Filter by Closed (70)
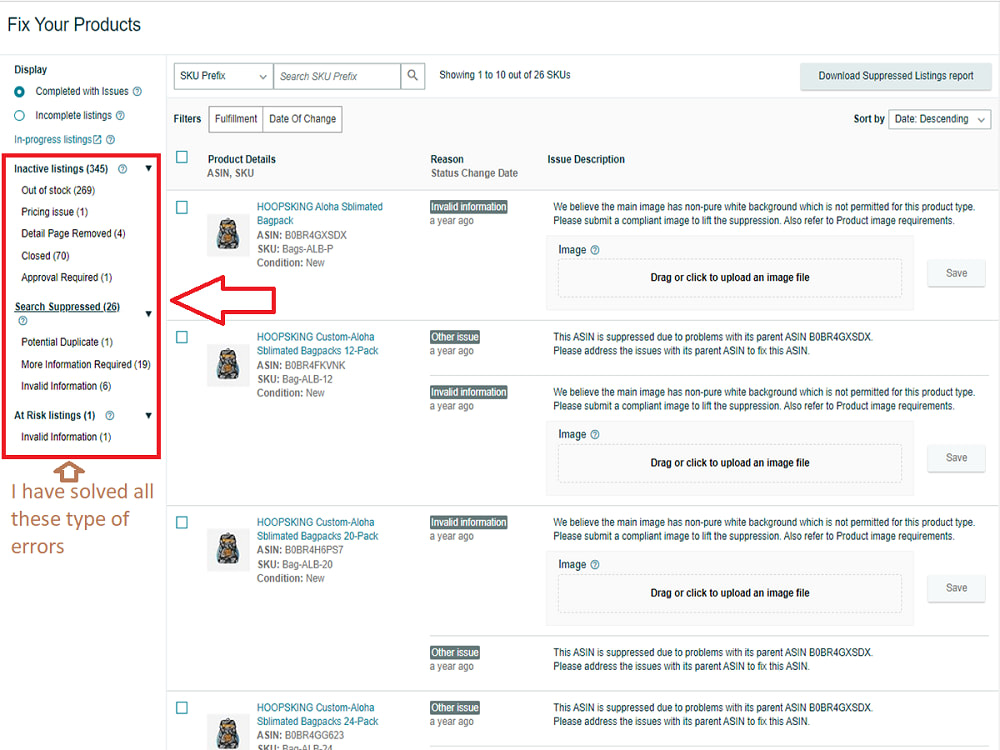 [45, 256]
